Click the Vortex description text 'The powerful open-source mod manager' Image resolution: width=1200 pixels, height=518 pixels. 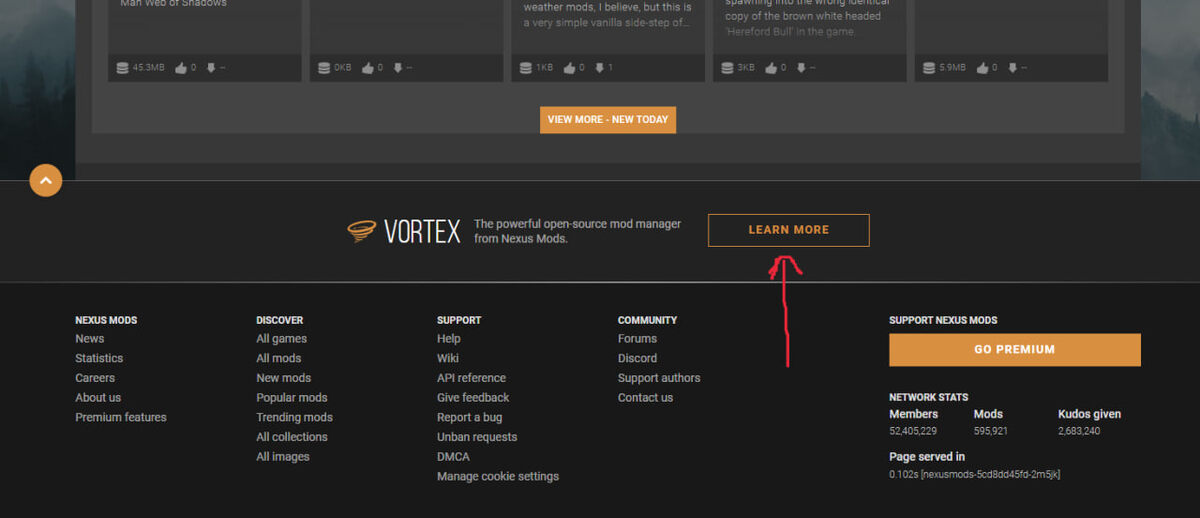577,224
